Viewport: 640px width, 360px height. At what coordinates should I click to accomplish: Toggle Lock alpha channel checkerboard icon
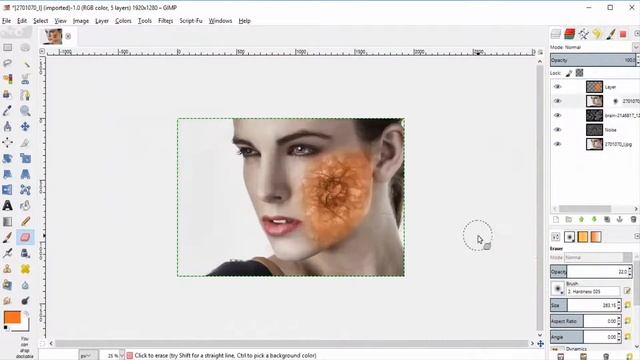tap(579, 73)
